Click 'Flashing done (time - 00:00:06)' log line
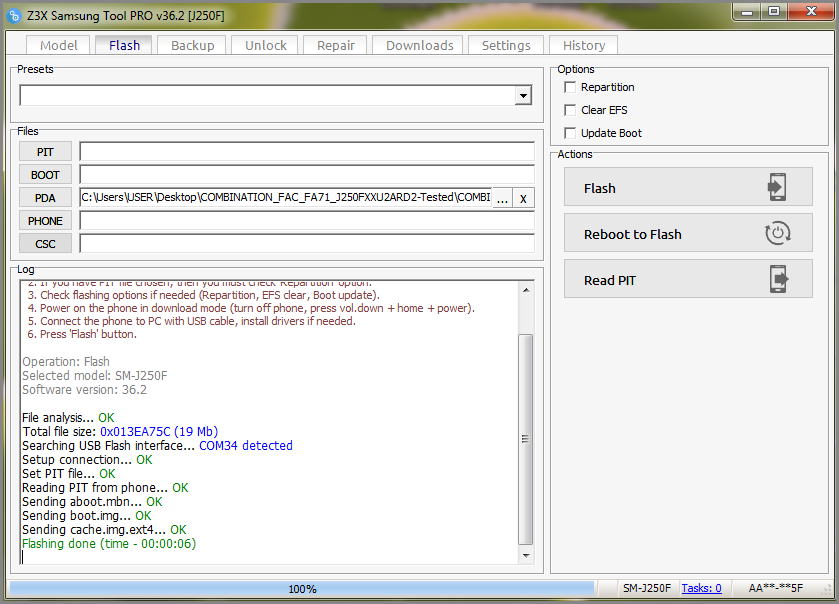839x604 pixels. pyautogui.click(x=109, y=544)
